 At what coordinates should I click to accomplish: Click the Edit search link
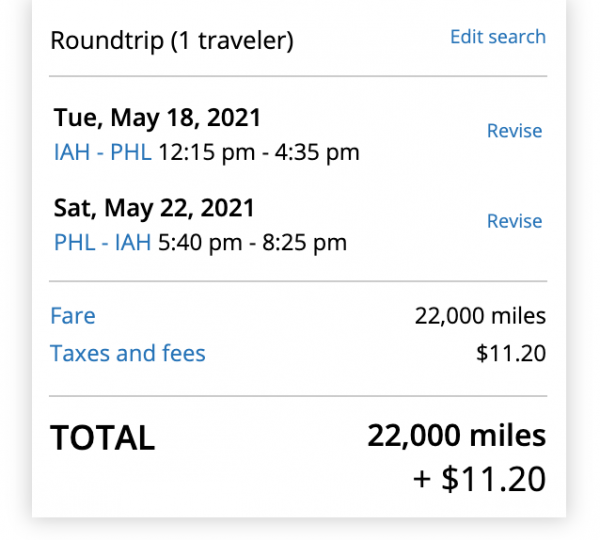(497, 37)
